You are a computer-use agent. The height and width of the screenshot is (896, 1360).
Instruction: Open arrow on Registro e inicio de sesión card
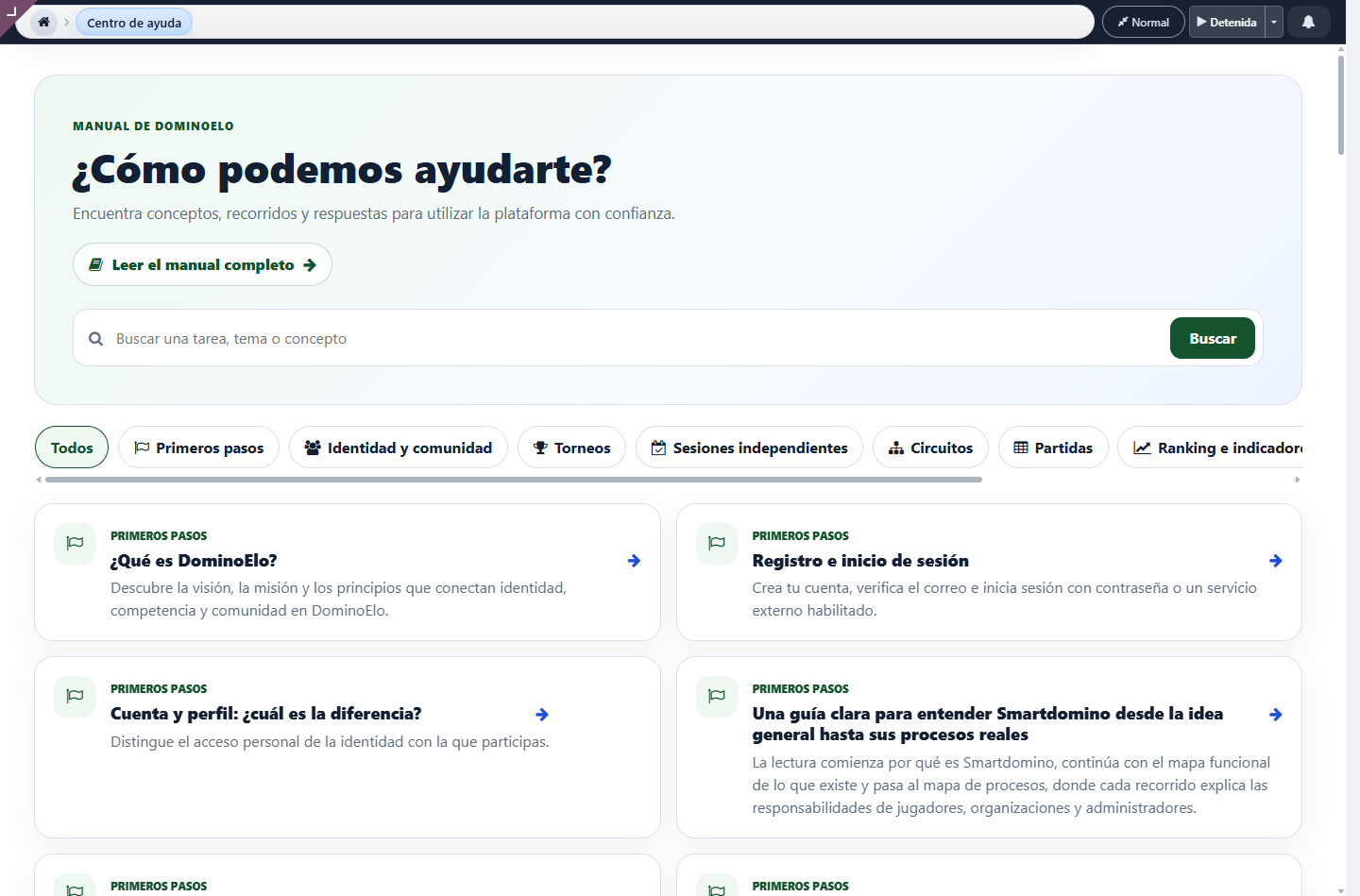point(1276,561)
